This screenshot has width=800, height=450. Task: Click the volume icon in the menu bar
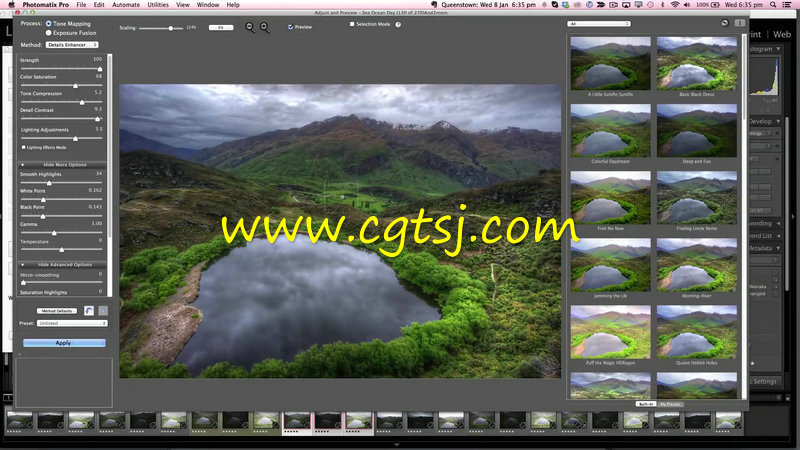coord(687,5)
